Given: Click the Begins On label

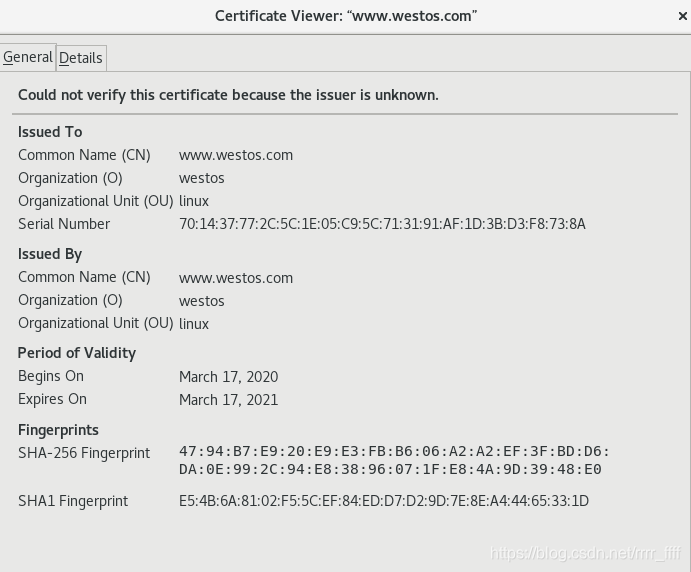Looking at the screenshot, I should (51, 376).
